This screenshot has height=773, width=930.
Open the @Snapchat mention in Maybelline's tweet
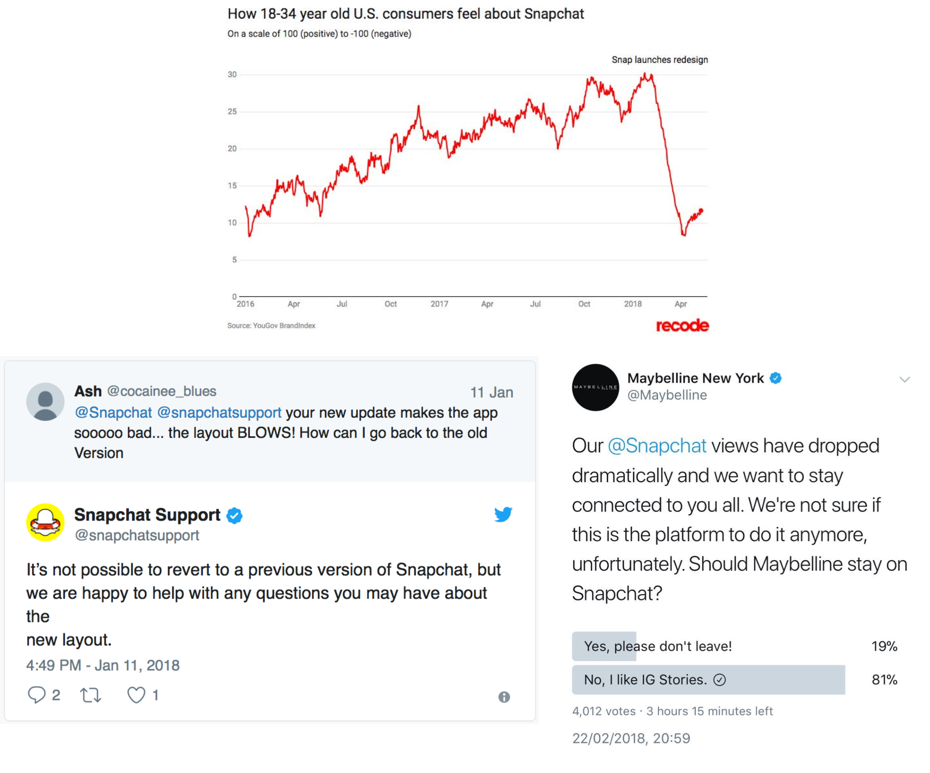(657, 446)
